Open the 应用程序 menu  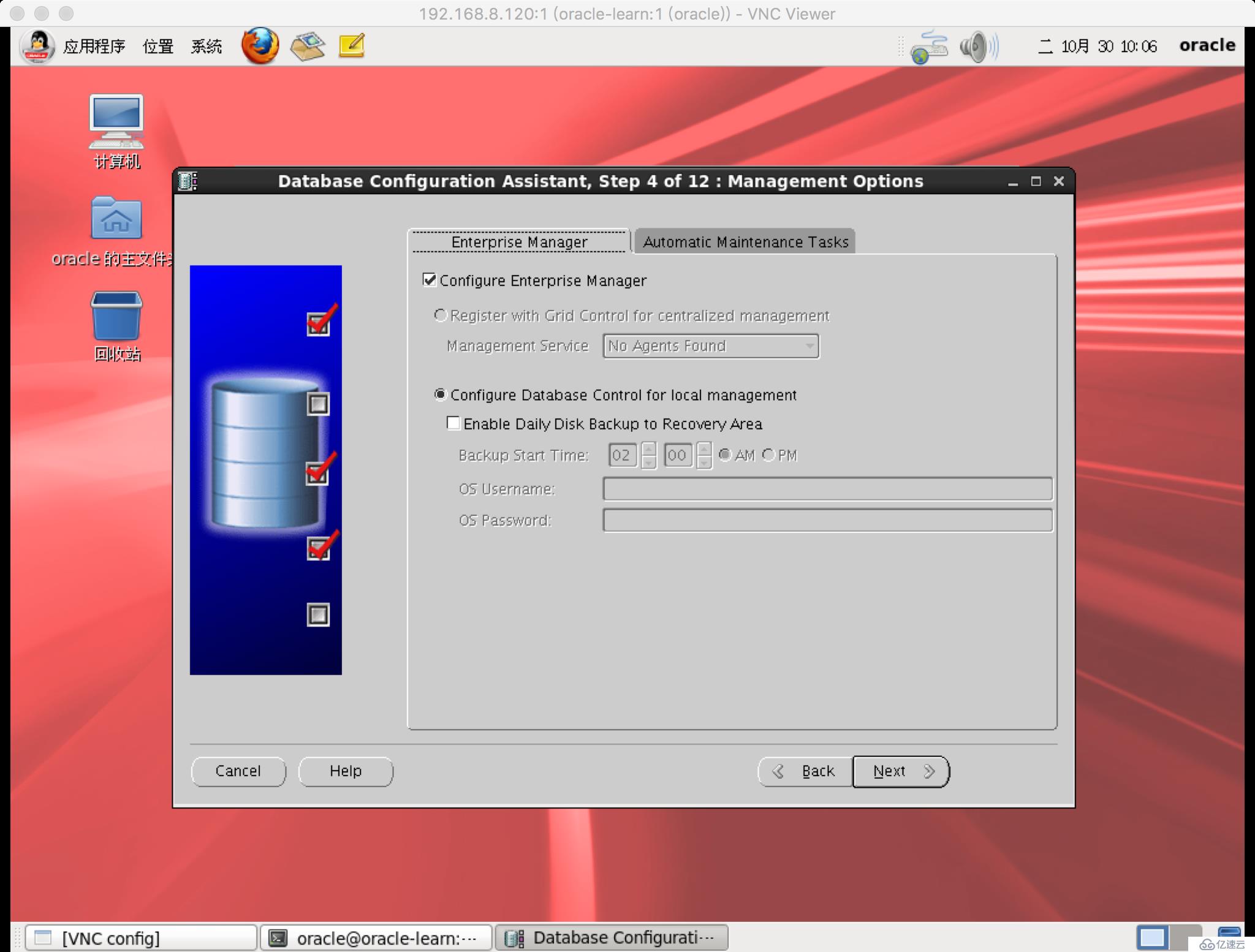point(94,47)
